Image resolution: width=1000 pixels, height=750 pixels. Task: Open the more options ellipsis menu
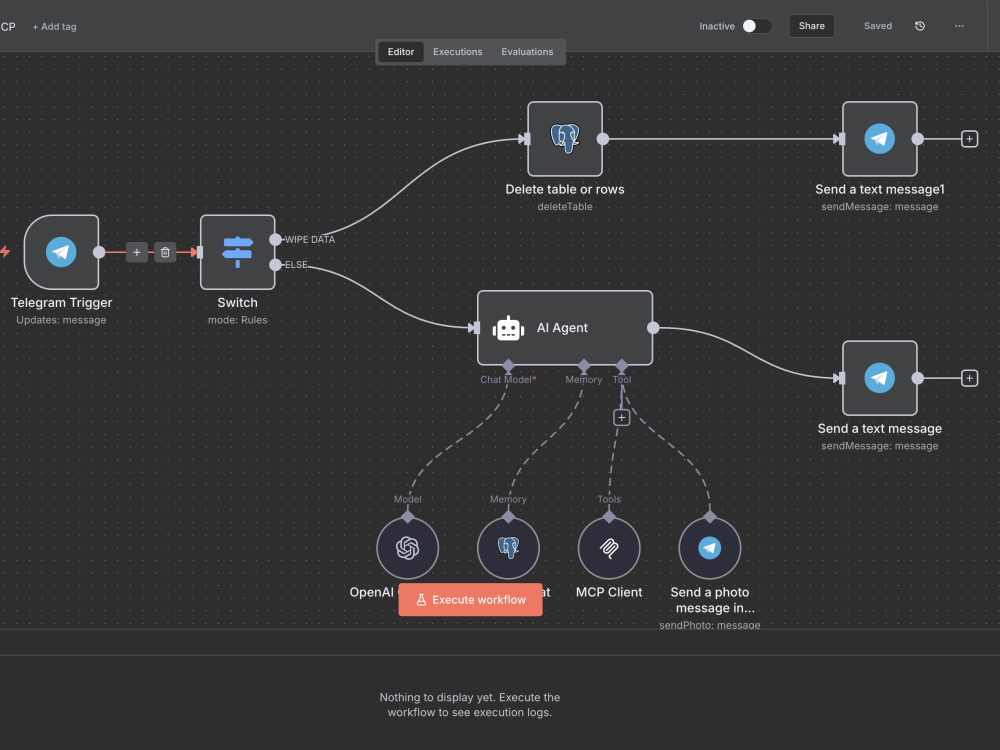point(959,26)
